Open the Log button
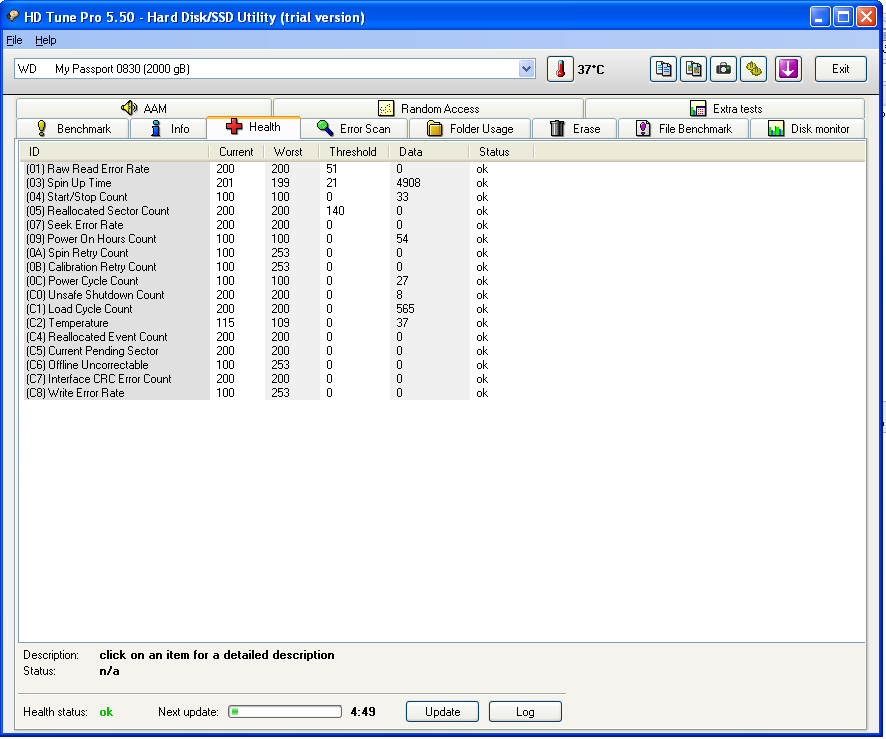This screenshot has height=739, width=886. [525, 711]
